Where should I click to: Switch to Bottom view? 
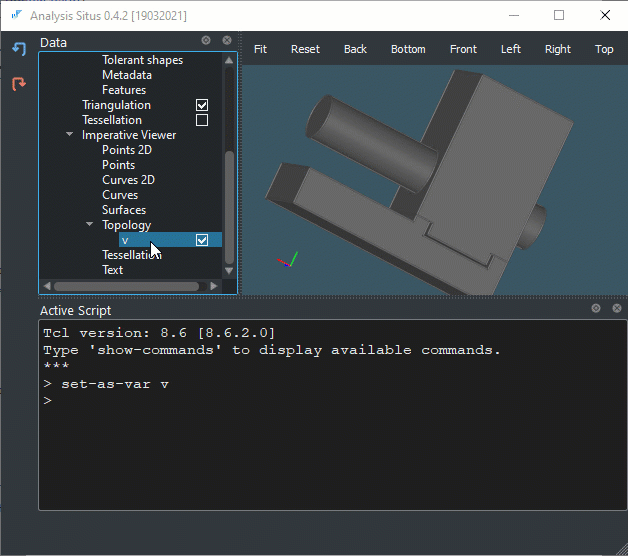[408, 49]
